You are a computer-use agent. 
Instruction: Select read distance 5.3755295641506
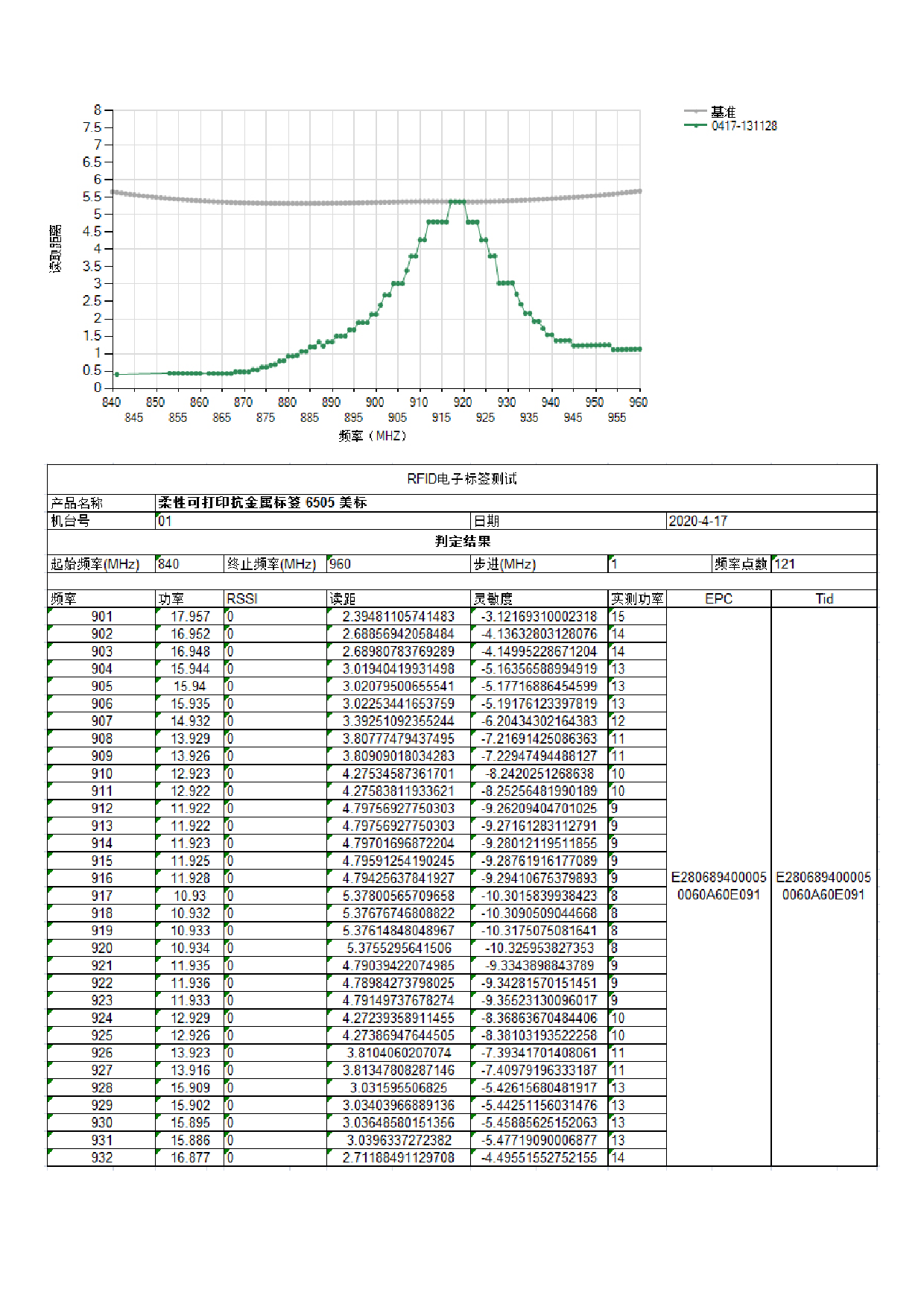(399, 948)
